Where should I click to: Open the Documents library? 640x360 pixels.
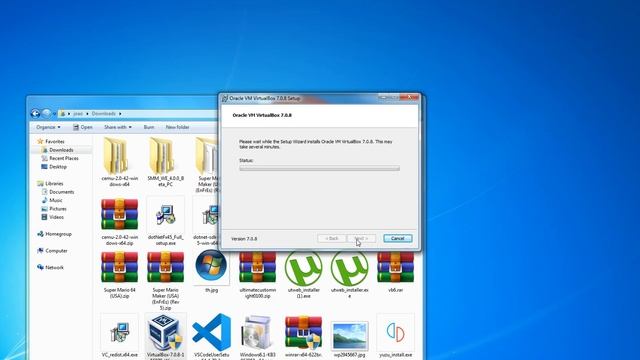point(62,192)
